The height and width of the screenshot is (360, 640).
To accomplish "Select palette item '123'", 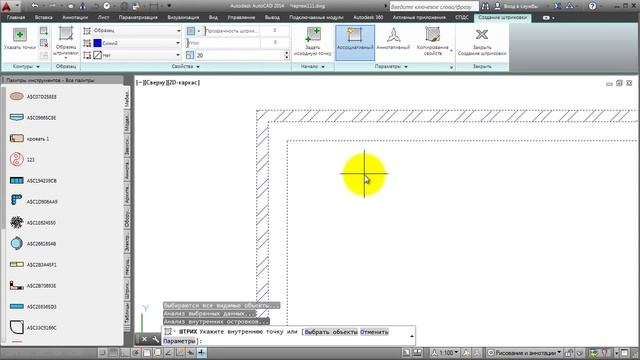I will 22,160.
